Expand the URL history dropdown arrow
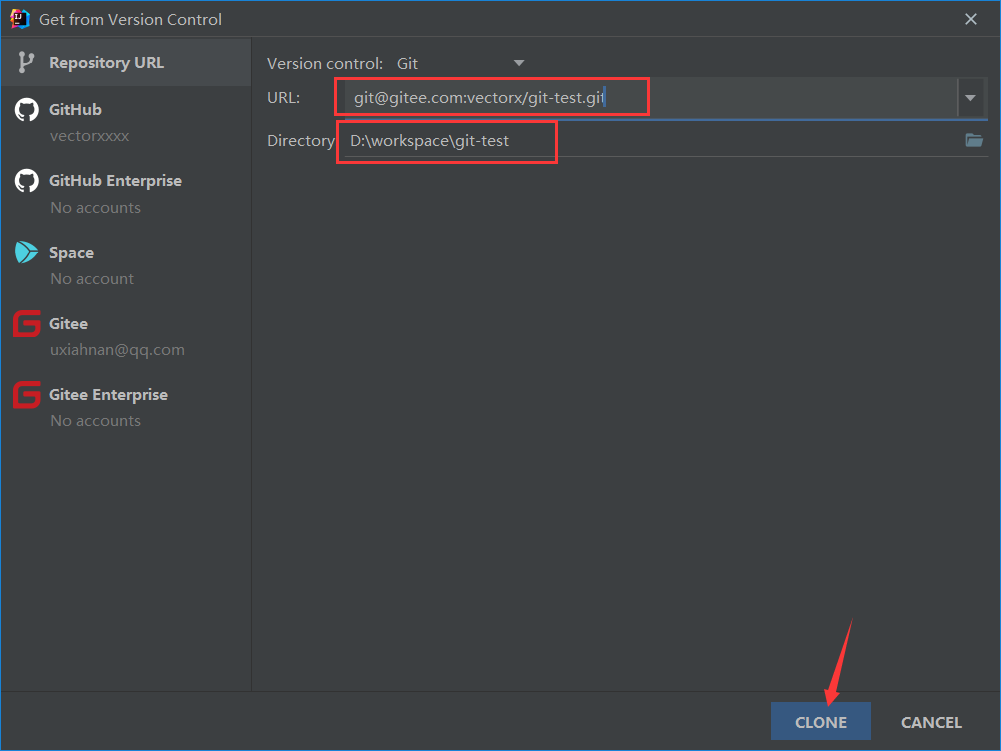 pyautogui.click(x=970, y=98)
